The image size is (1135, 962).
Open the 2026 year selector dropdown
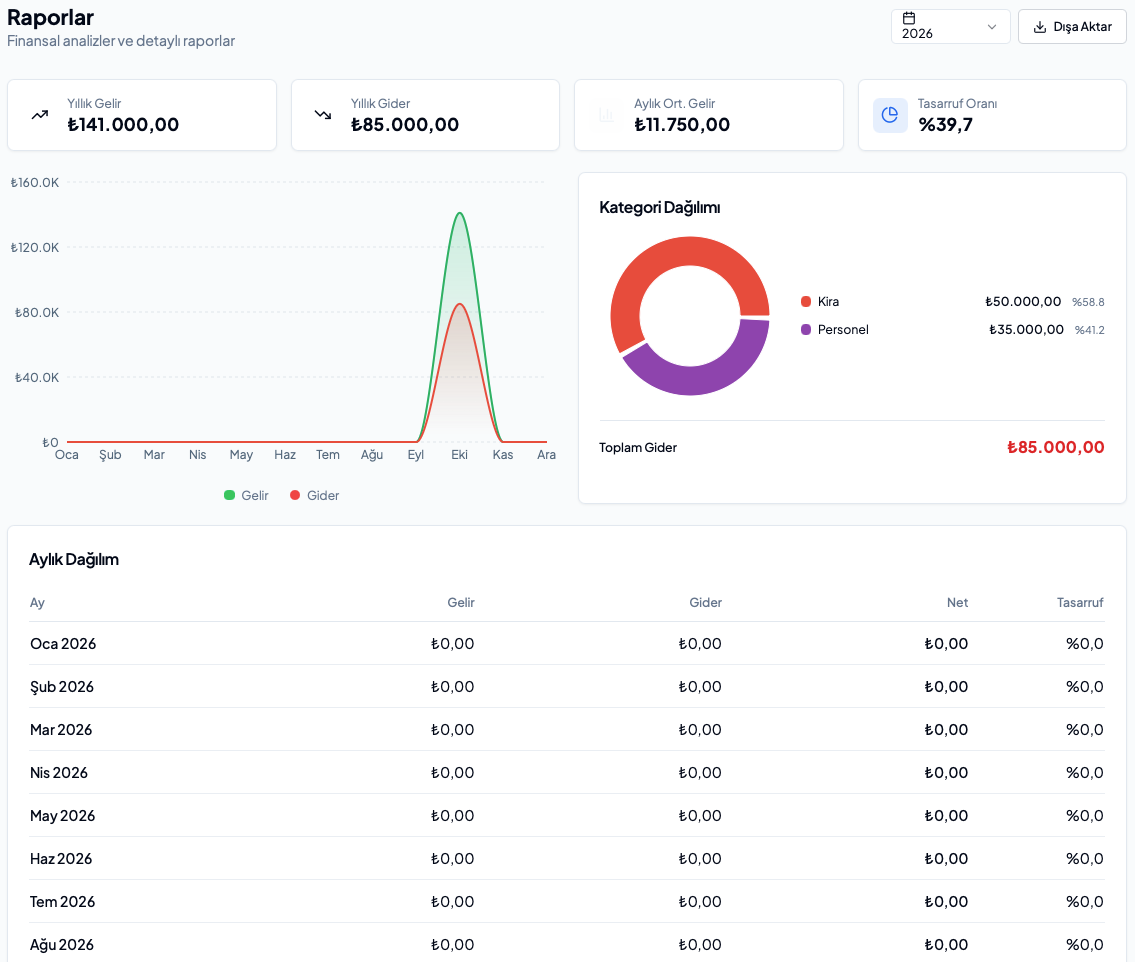pos(950,27)
